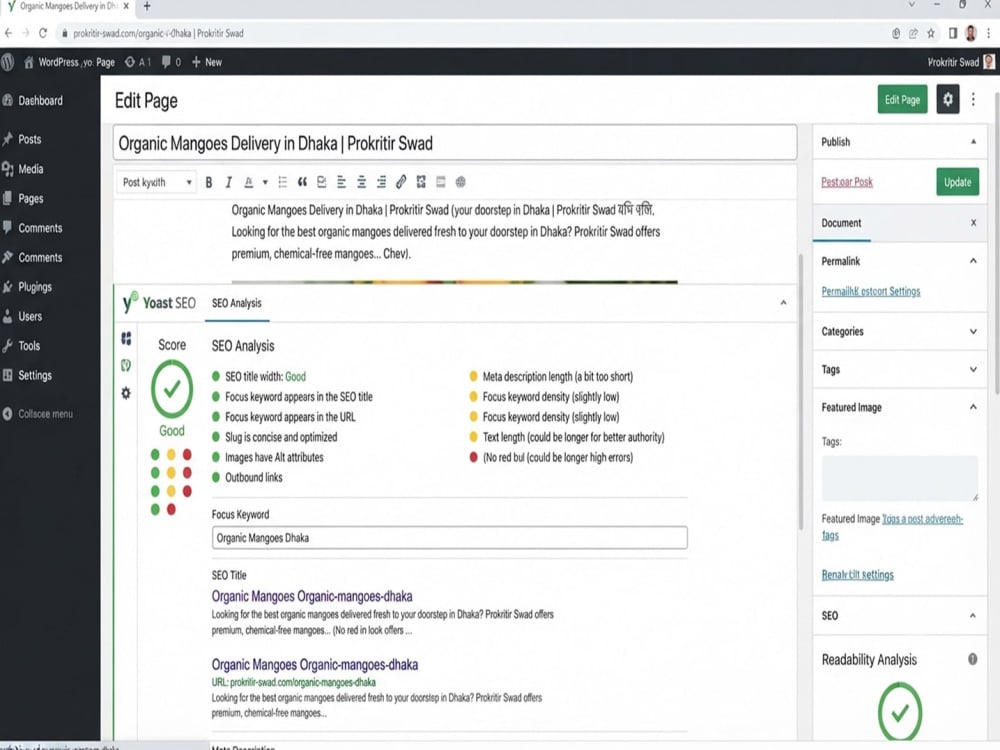Collapse the SEO sidebar section
Screen dimensions: 1000x750
pos(973,615)
